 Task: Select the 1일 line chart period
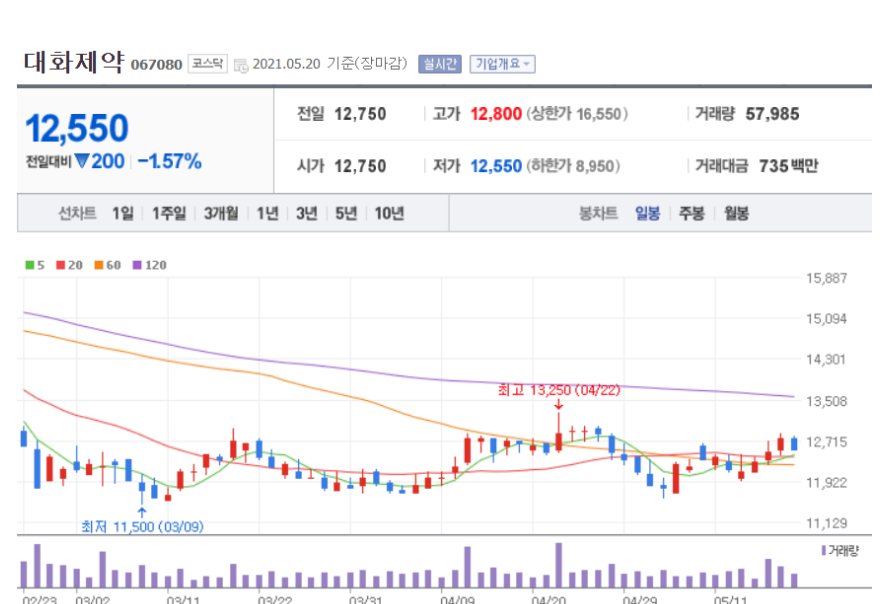click(122, 213)
